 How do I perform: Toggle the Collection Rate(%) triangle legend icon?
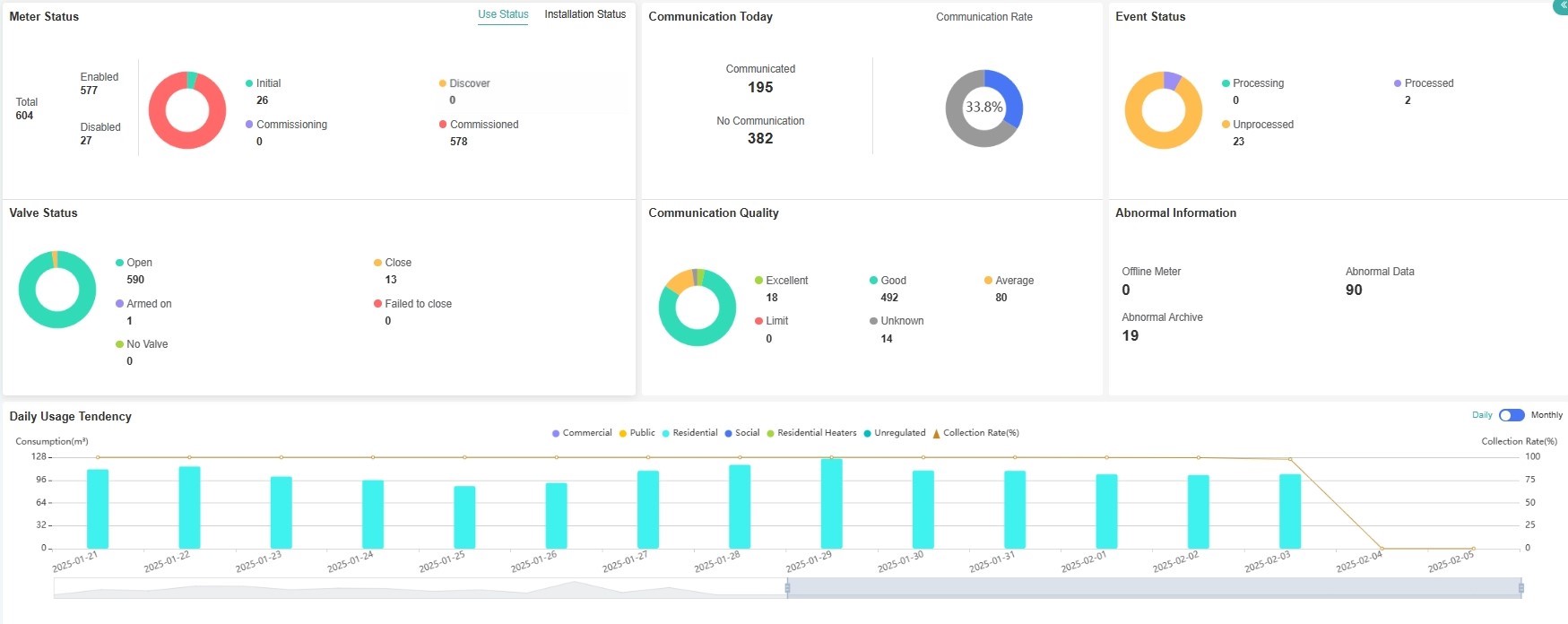pyautogui.click(x=937, y=434)
